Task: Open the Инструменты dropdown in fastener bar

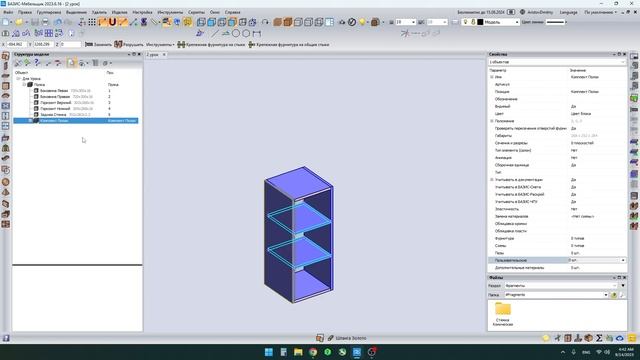Action: click(160, 44)
